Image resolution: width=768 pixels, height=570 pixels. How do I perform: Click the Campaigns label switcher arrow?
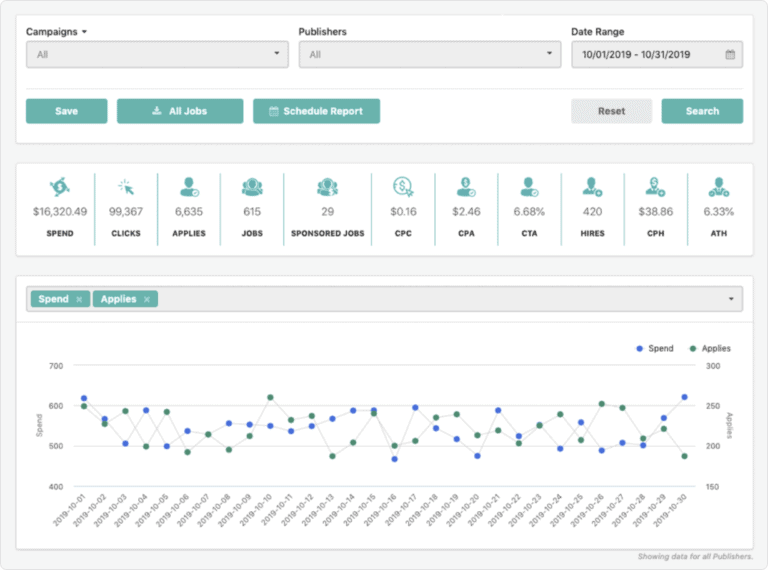[x=85, y=32]
